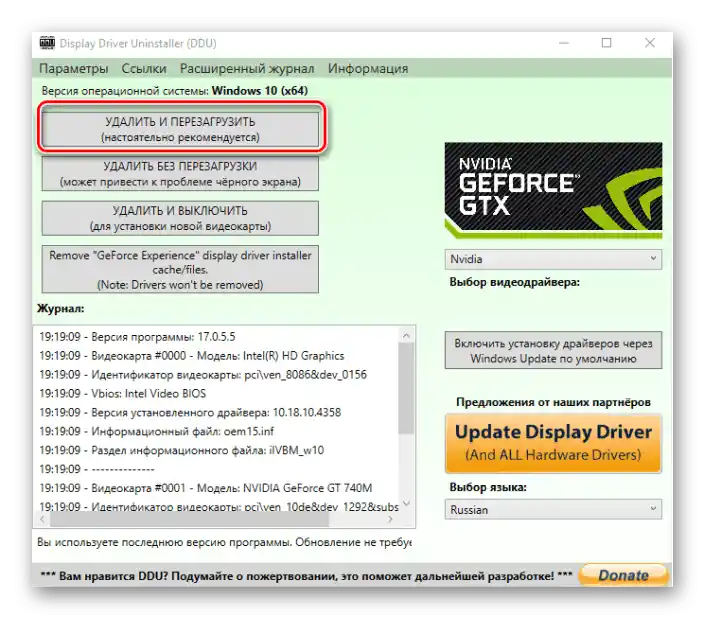Click 'Выбор видеодрайвера:' label
The width and height of the screenshot is (705, 619).
tap(514, 282)
